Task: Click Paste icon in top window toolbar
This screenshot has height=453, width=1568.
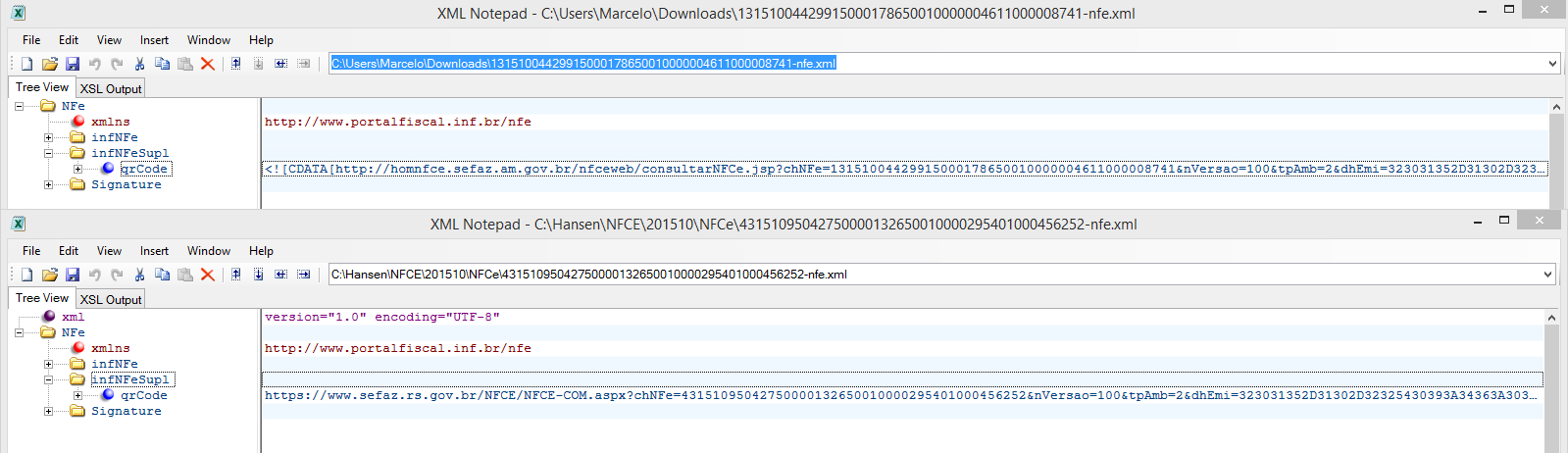Action: [x=185, y=64]
